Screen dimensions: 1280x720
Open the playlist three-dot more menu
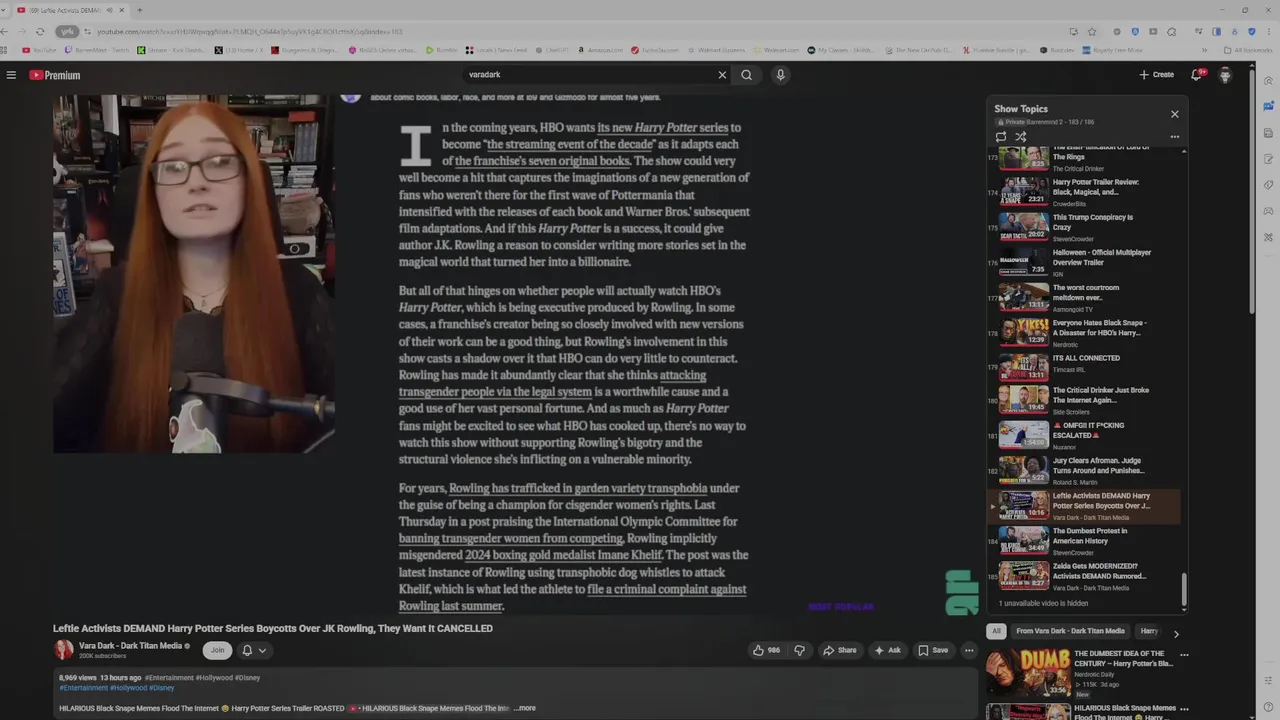[x=1175, y=137]
